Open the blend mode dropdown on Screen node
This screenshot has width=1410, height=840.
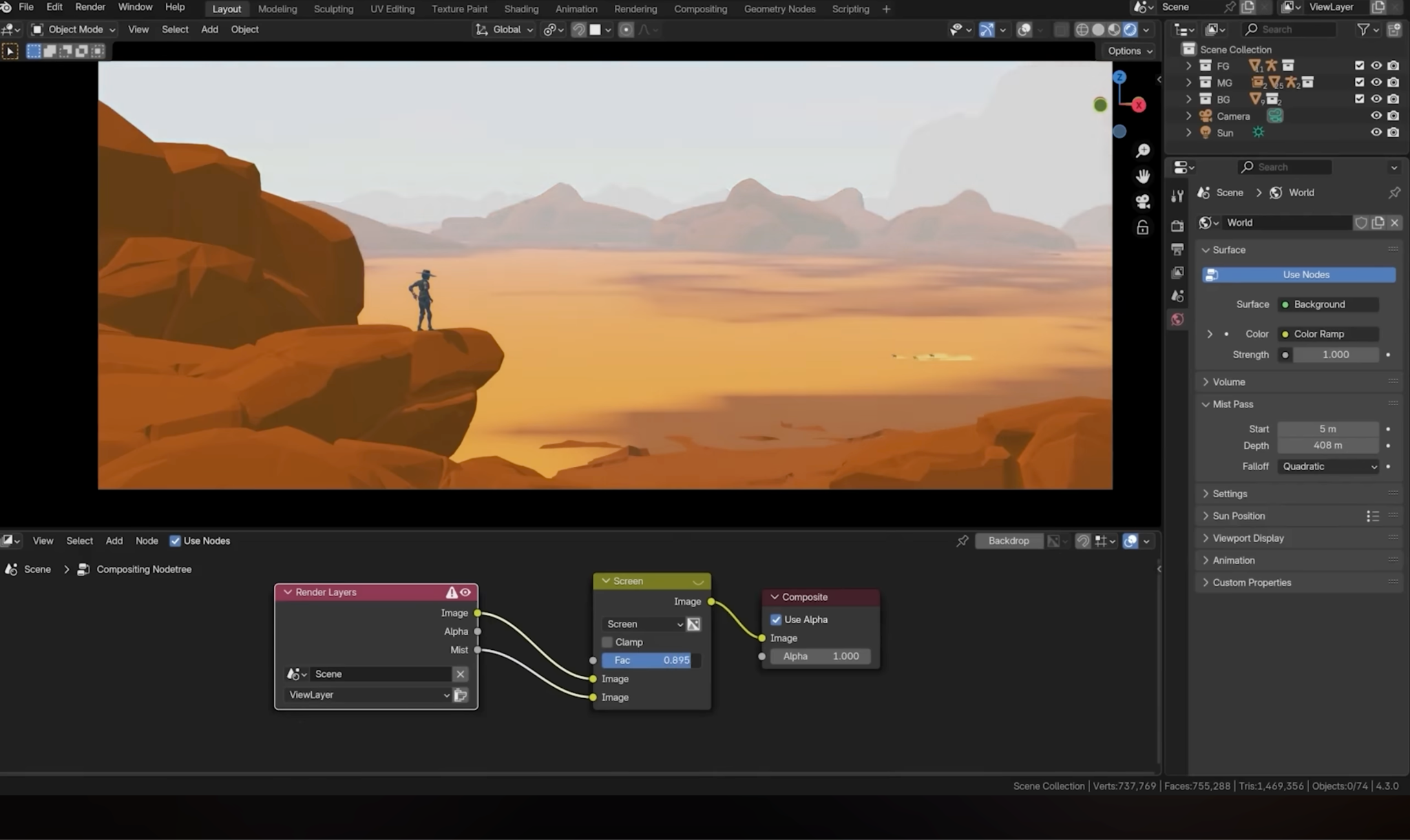coord(642,624)
